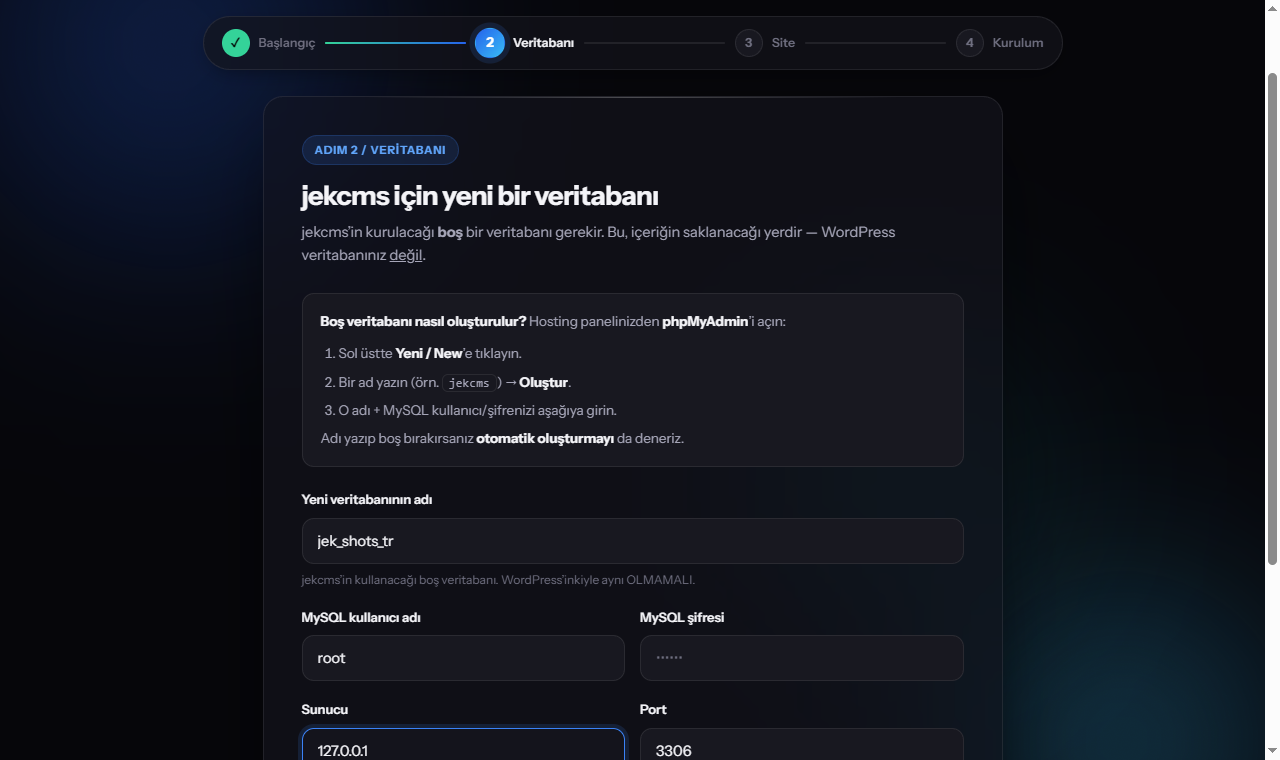Click the underlined word "değil"

pos(405,255)
